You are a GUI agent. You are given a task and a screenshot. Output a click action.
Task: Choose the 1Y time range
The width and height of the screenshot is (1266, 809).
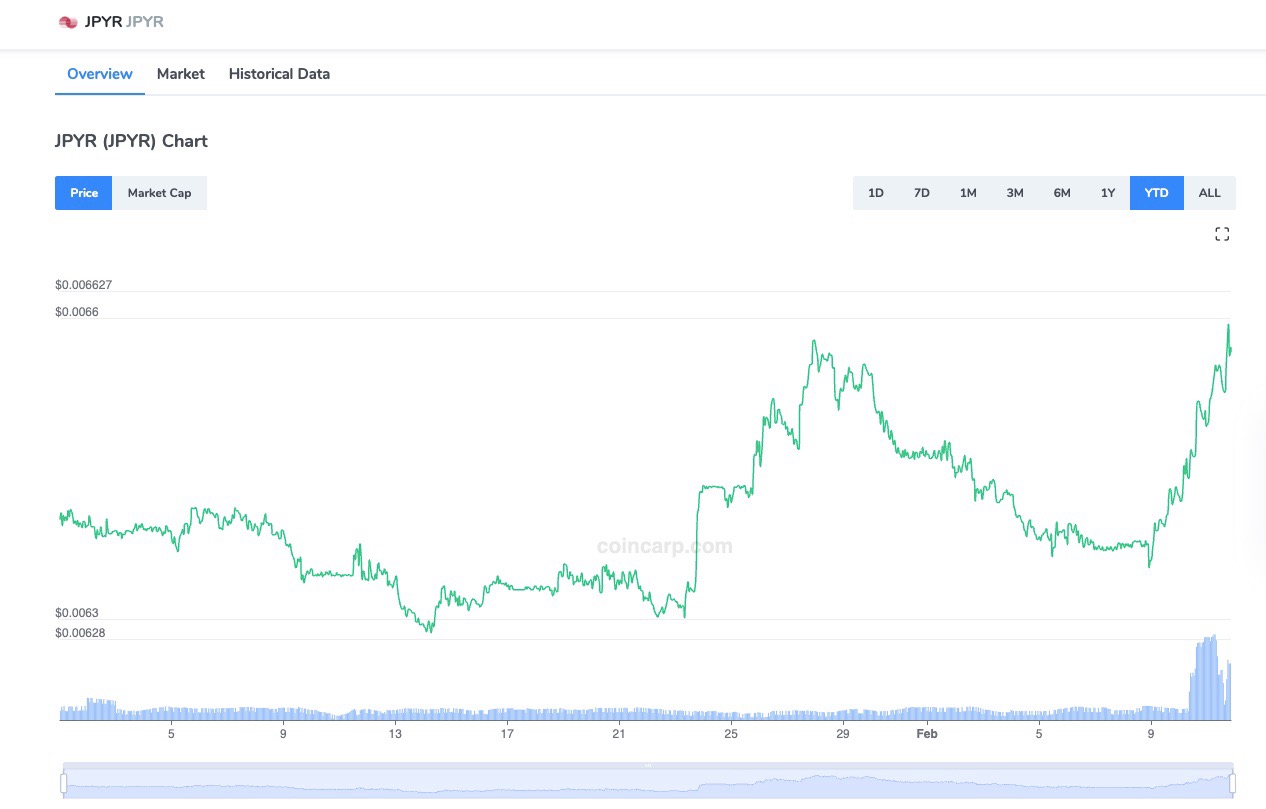click(1108, 192)
